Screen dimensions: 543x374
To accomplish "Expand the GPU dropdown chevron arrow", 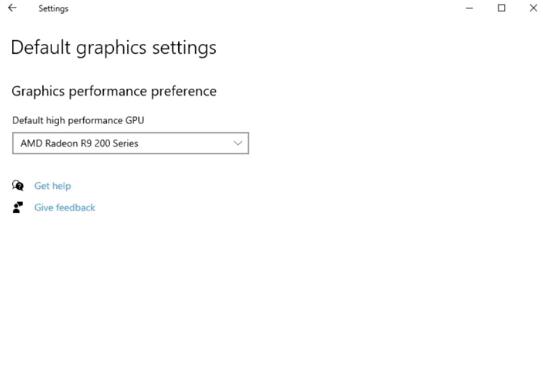I will click(x=238, y=143).
